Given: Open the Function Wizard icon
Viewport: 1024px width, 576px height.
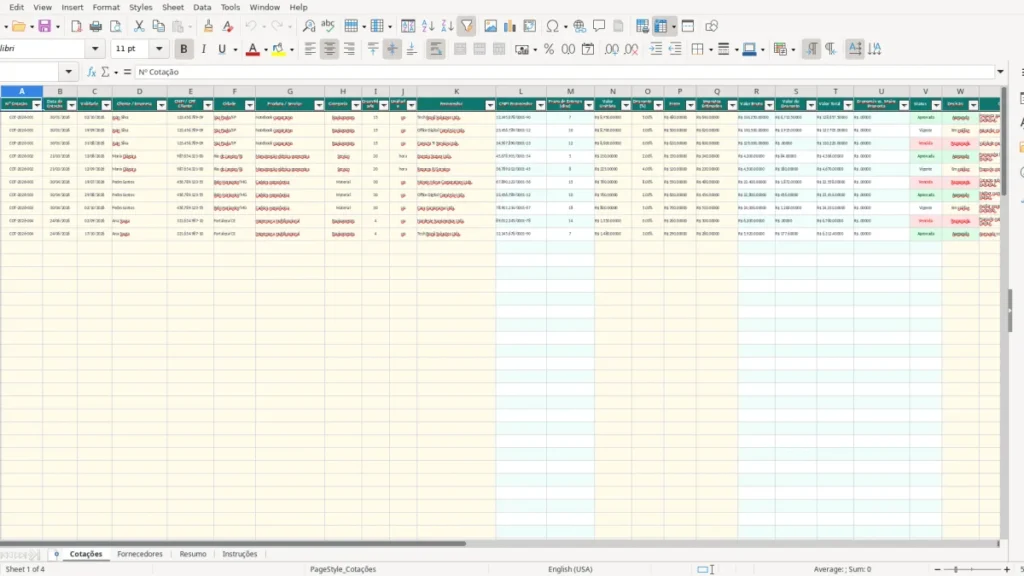Looking at the screenshot, I should [91, 72].
